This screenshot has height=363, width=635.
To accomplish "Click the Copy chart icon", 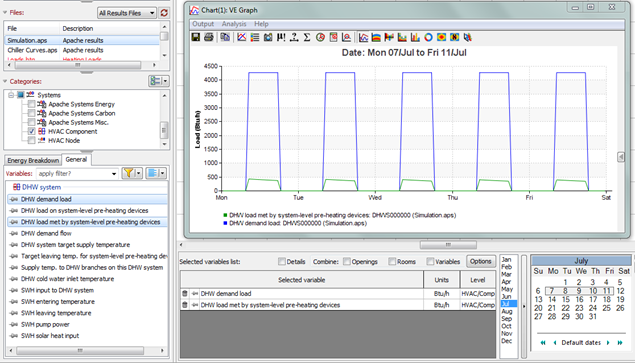I will coord(225,37).
